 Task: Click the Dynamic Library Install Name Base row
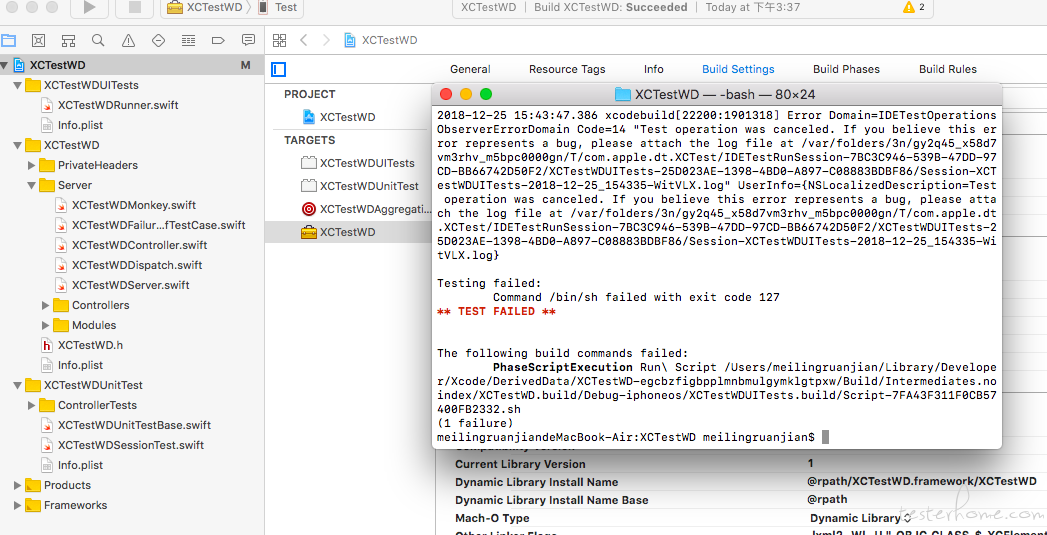pyautogui.click(x=741, y=500)
